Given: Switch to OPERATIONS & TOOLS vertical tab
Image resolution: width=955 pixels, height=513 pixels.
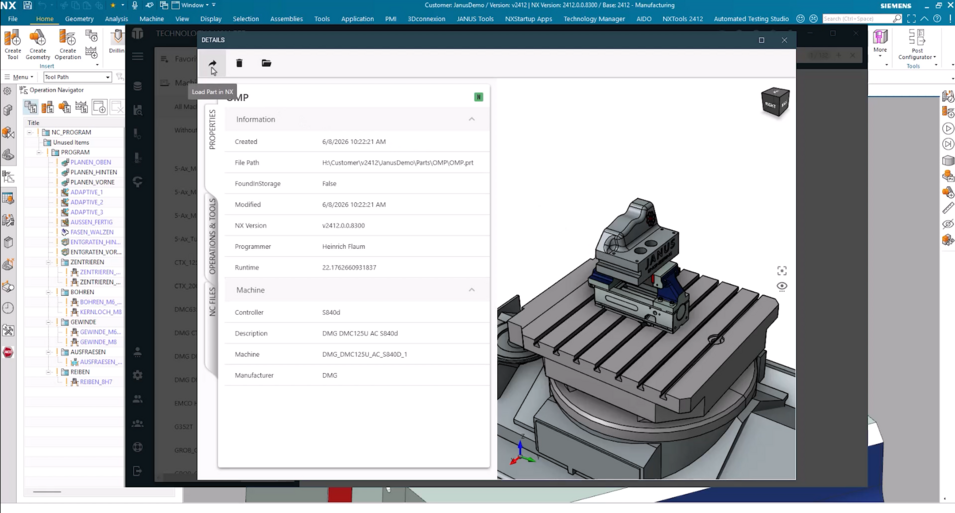Looking at the screenshot, I should tap(213, 236).
